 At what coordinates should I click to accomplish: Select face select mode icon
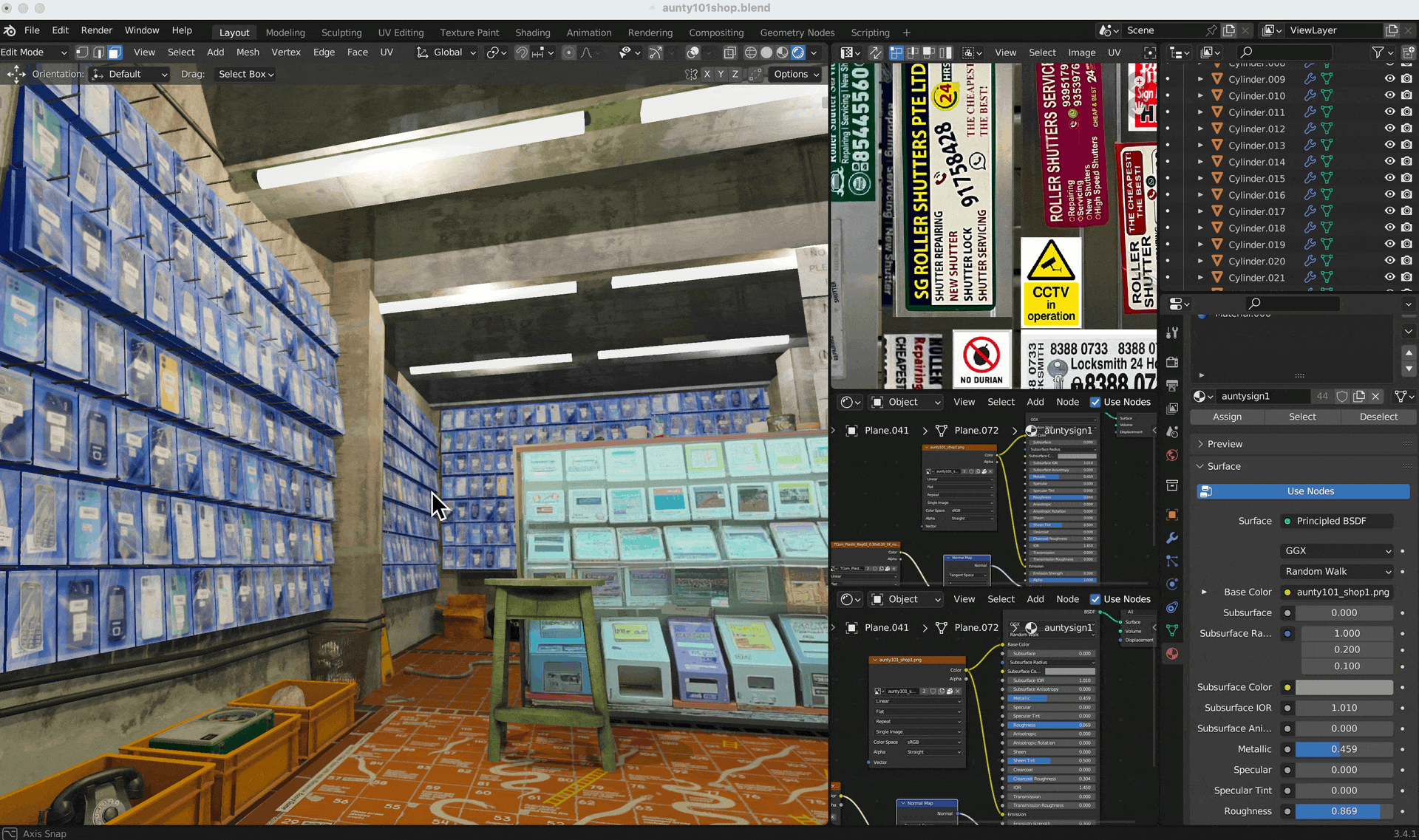115,52
